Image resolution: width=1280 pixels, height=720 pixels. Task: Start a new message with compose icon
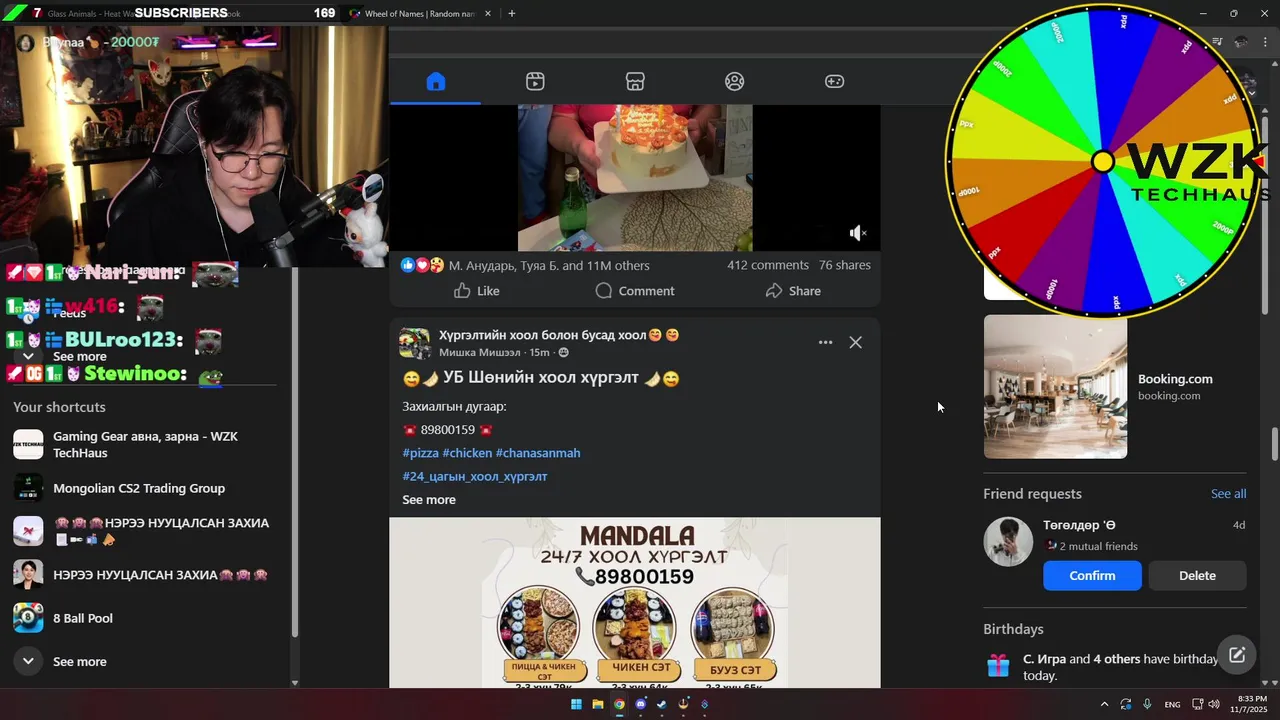pyautogui.click(x=1237, y=655)
